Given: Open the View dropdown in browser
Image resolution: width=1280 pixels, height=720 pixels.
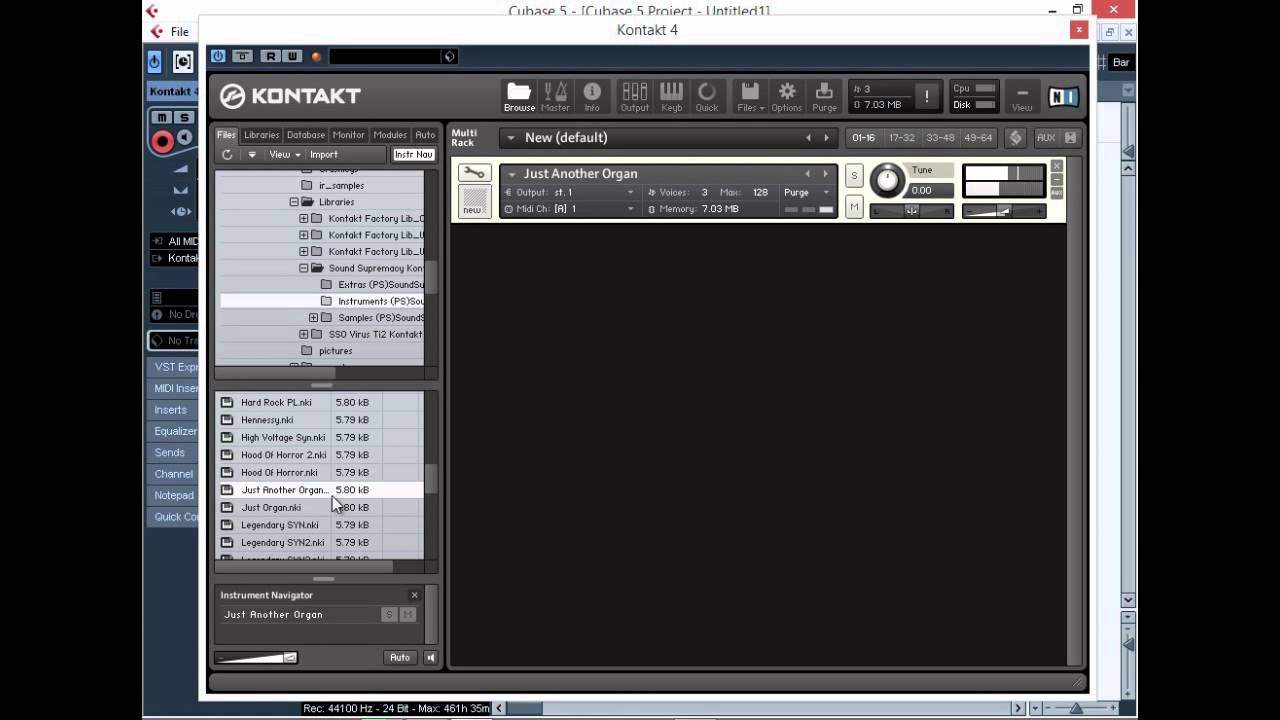Looking at the screenshot, I should pyautogui.click(x=284, y=155).
